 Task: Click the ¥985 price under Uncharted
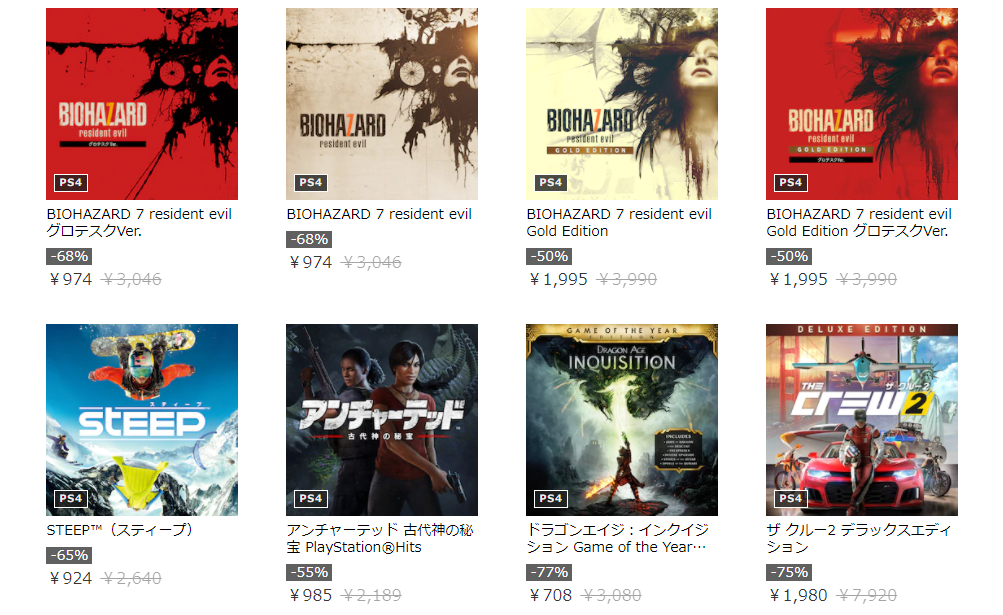(x=311, y=595)
